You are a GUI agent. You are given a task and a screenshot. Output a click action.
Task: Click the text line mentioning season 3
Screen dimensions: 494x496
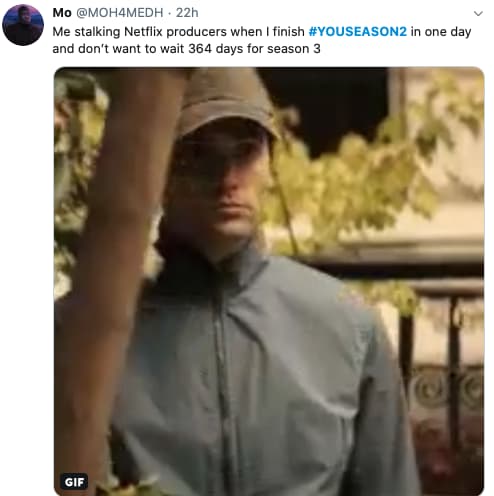[186, 49]
